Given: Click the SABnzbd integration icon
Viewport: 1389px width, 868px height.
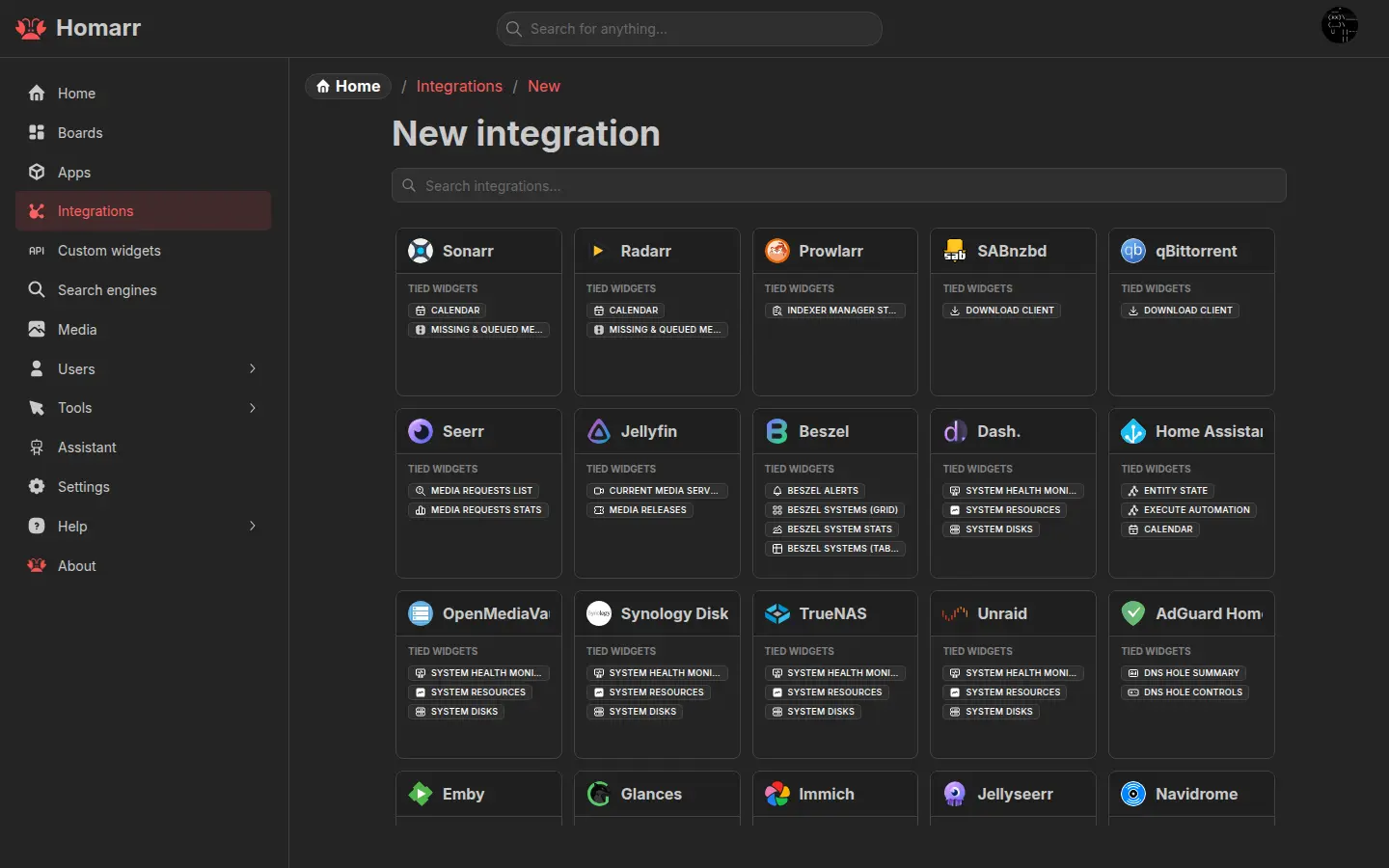Looking at the screenshot, I should coord(955,251).
